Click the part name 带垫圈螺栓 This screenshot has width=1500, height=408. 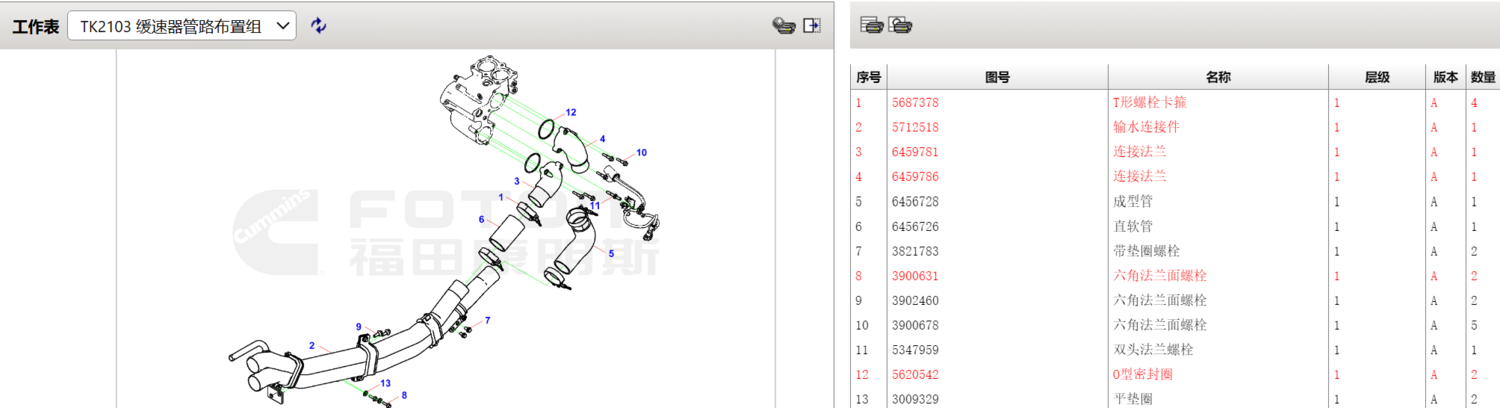click(1146, 251)
